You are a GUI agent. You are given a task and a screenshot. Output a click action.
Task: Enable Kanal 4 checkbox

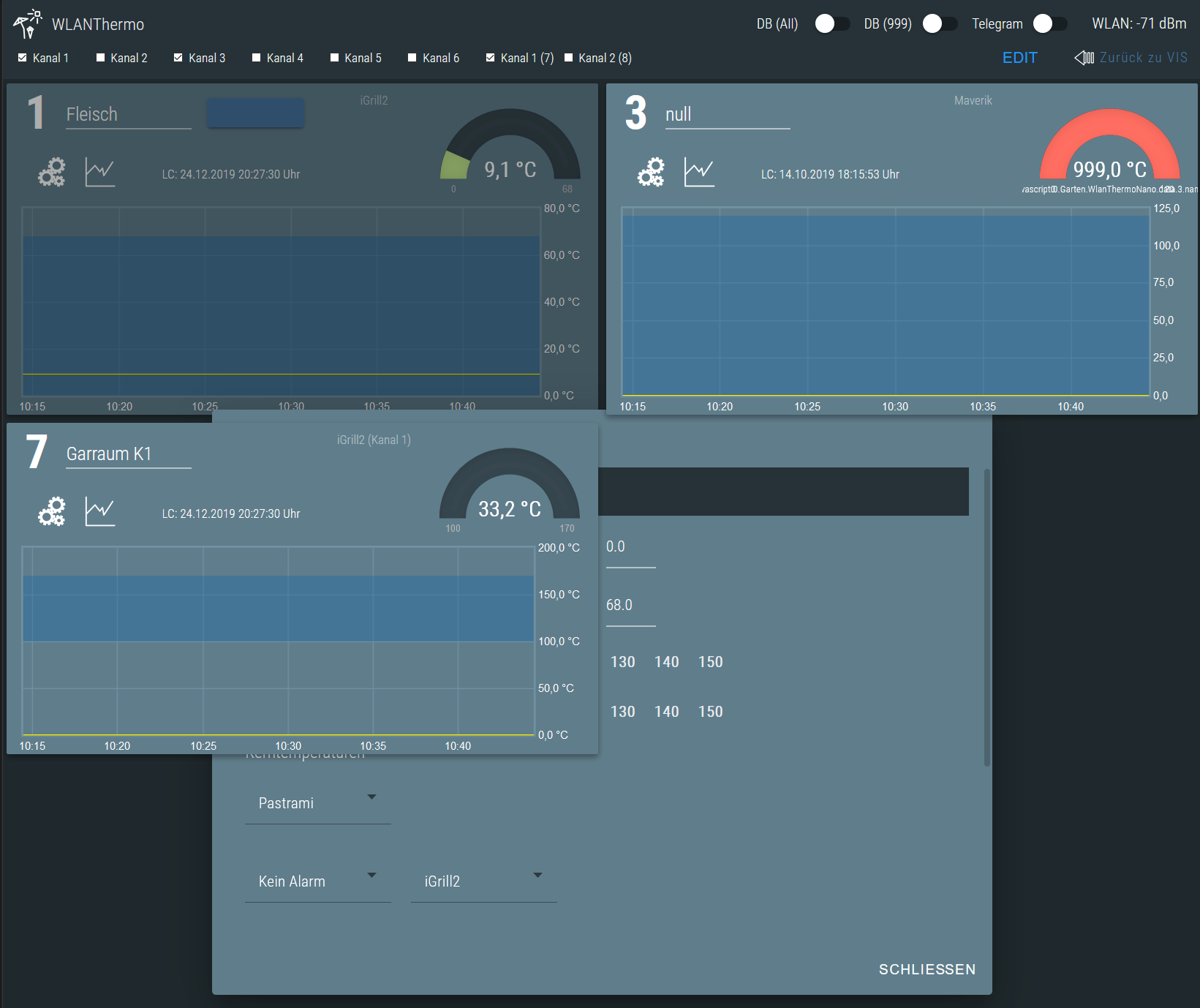257,58
